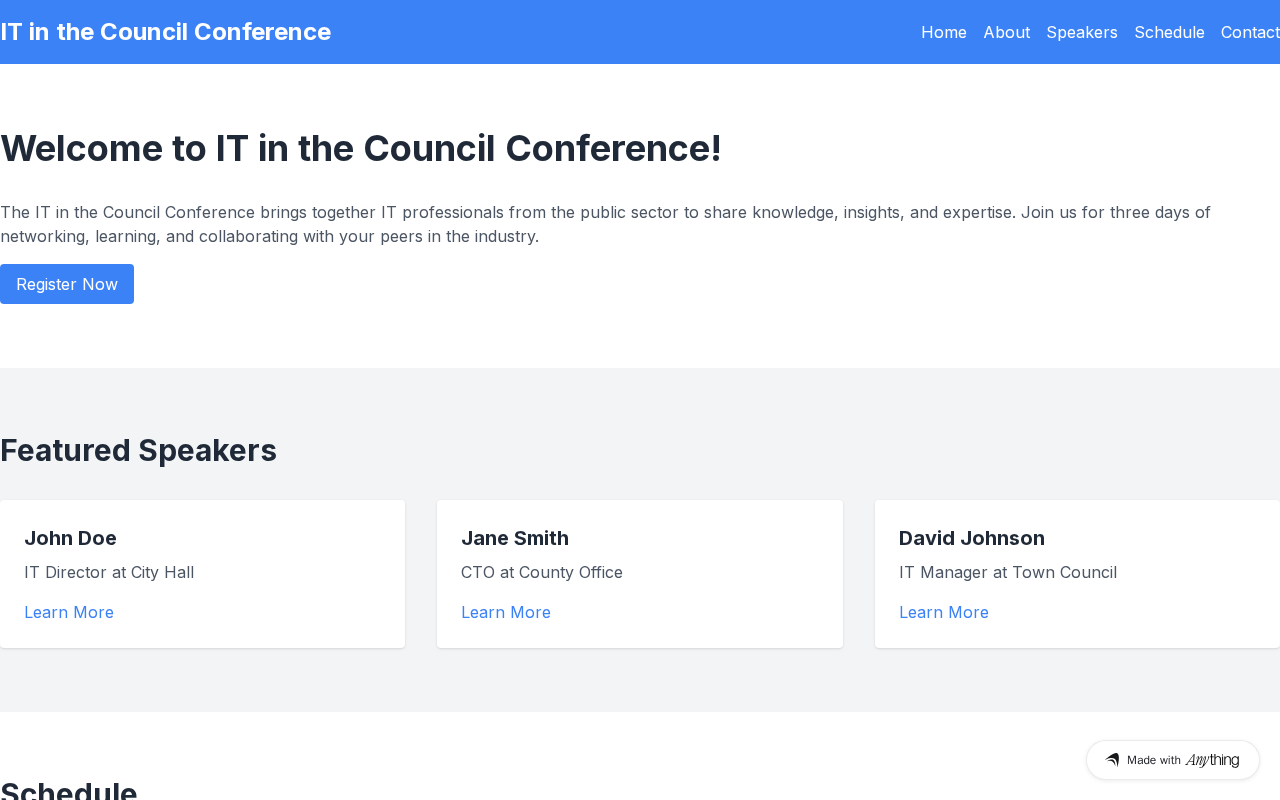
Task: Click the conference title in the header
Action: (166, 32)
